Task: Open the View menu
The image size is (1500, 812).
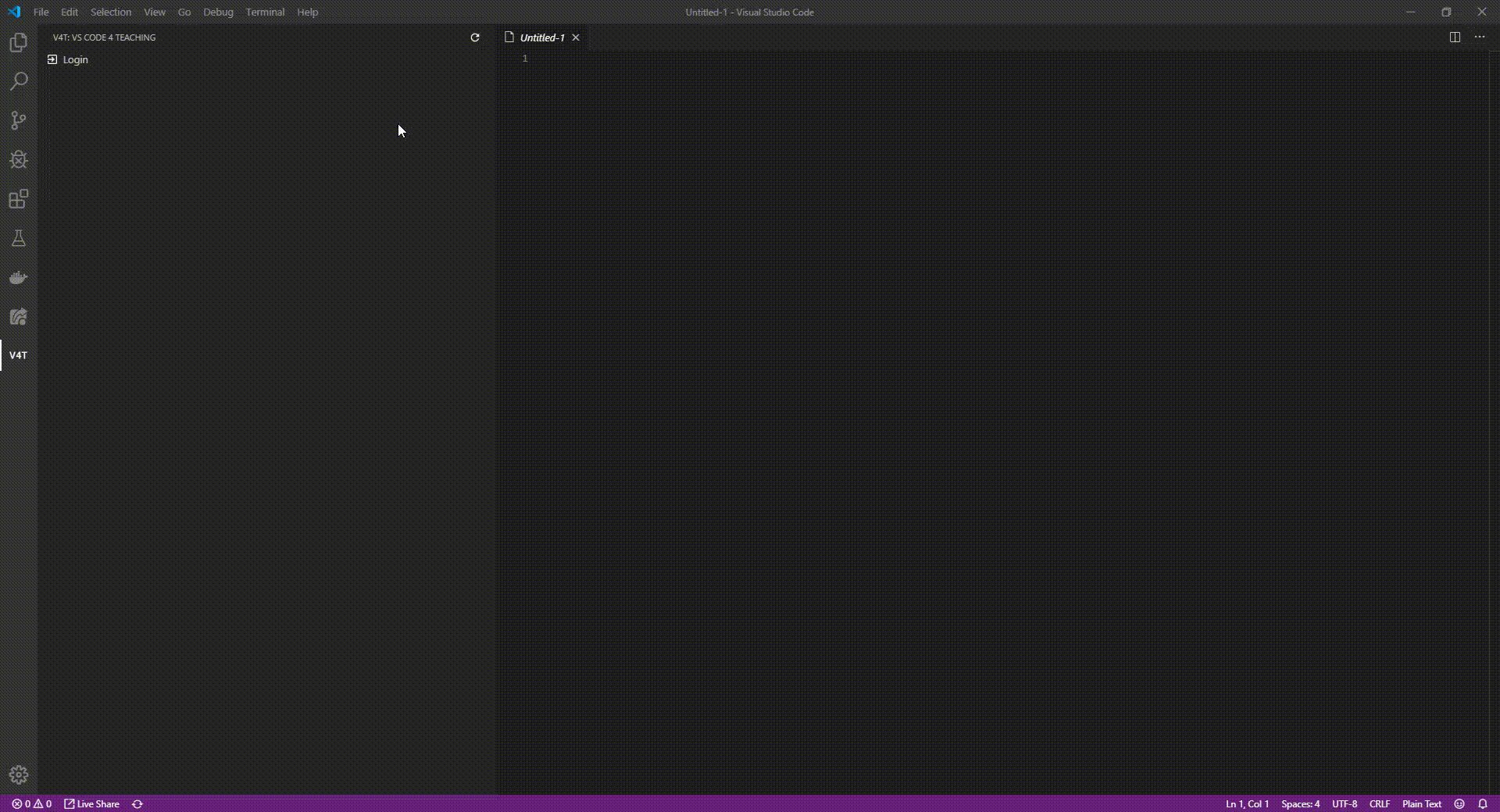Action: click(x=155, y=12)
